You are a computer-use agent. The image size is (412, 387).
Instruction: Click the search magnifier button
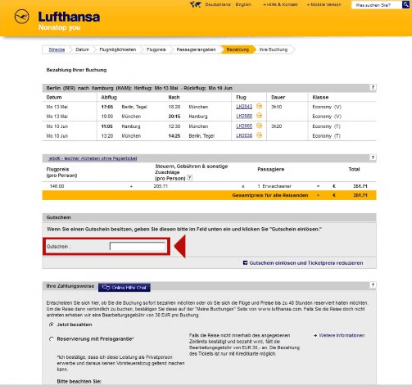coord(406,5)
